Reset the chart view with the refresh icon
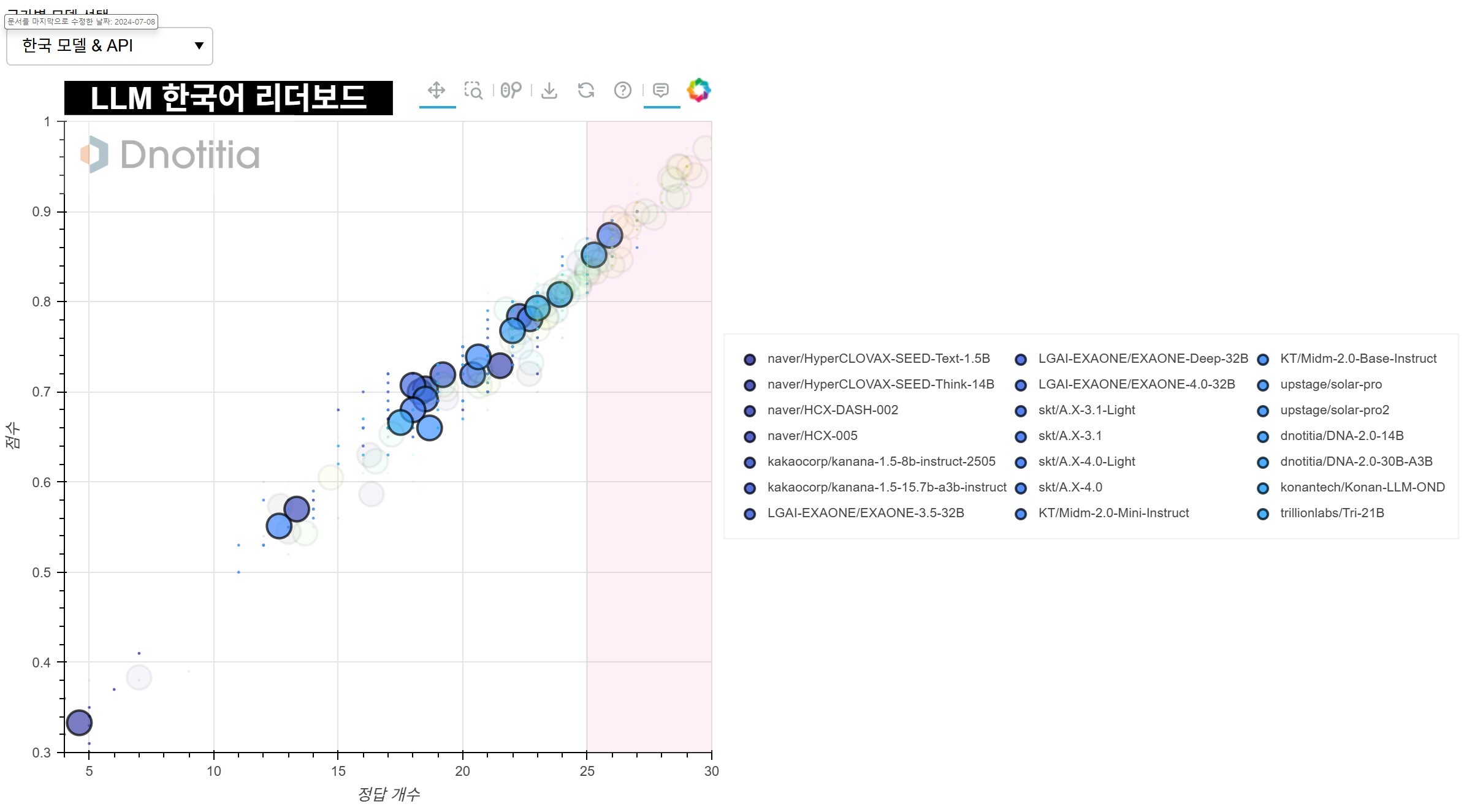 [586, 91]
